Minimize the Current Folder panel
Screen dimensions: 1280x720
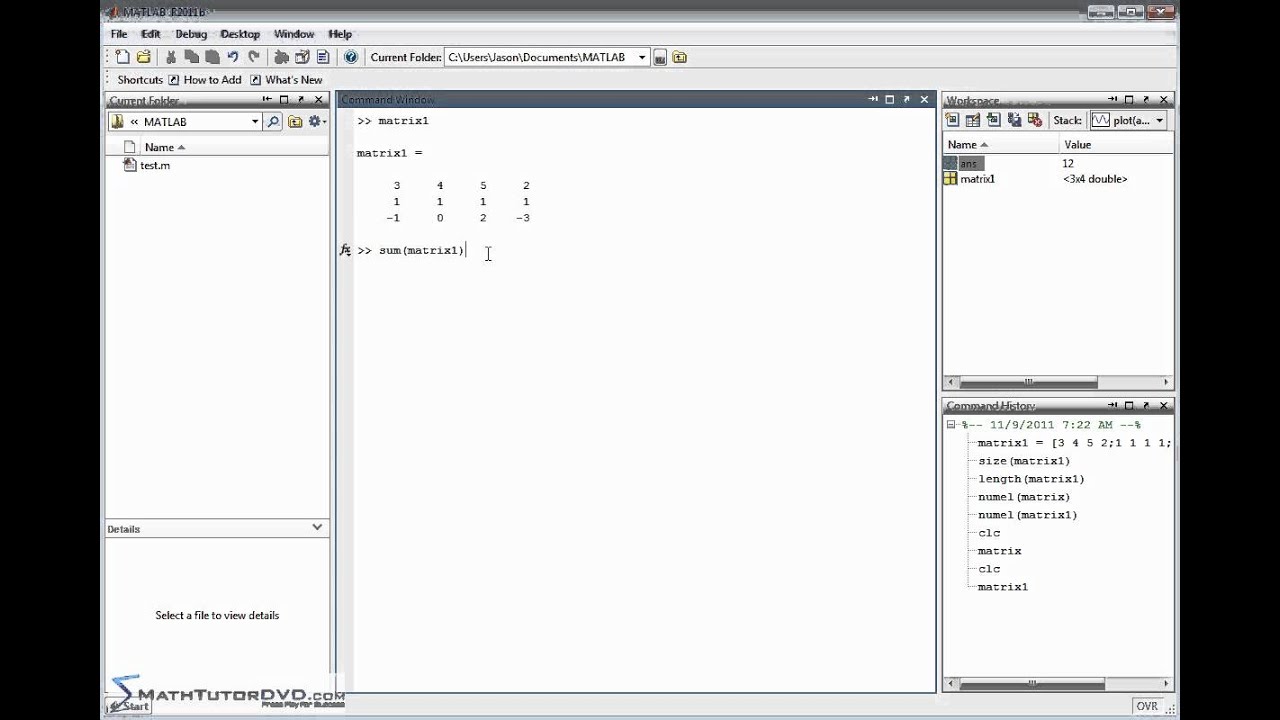[x=267, y=100]
